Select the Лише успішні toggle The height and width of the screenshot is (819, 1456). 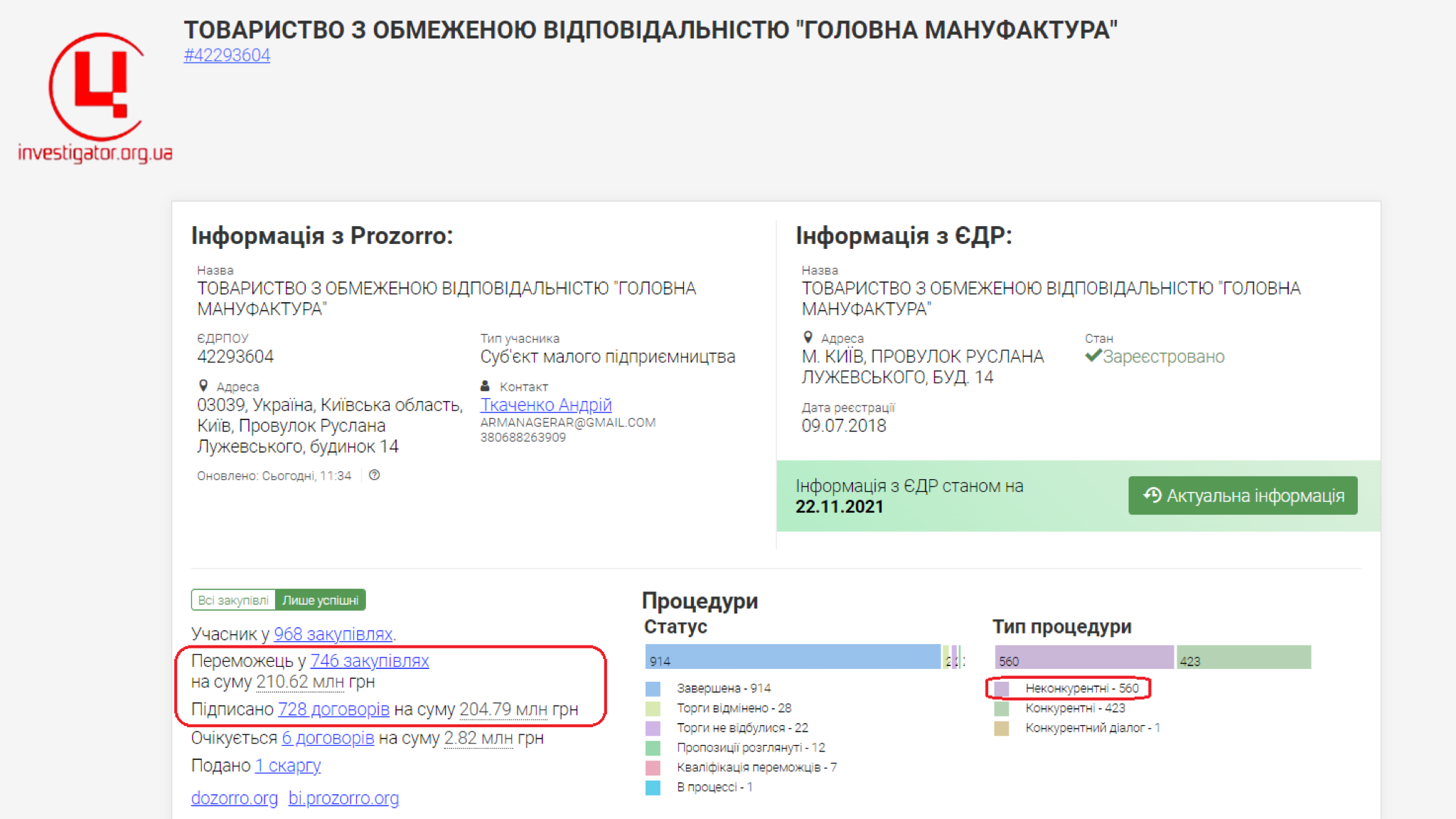(x=320, y=600)
